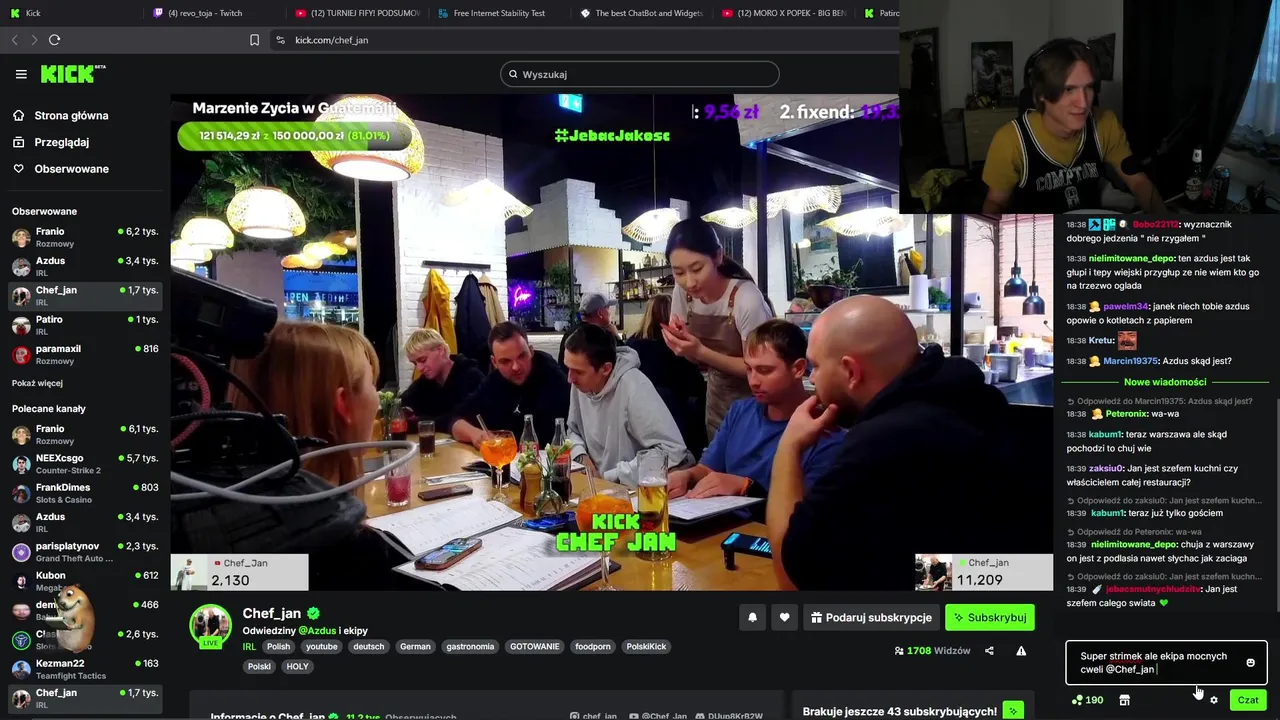Open followed channel Franio

85,237
